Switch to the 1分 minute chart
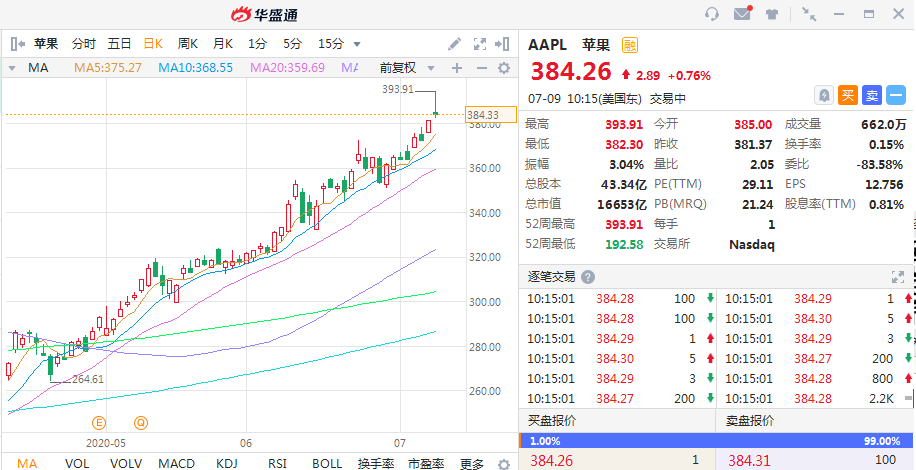 (x=257, y=44)
